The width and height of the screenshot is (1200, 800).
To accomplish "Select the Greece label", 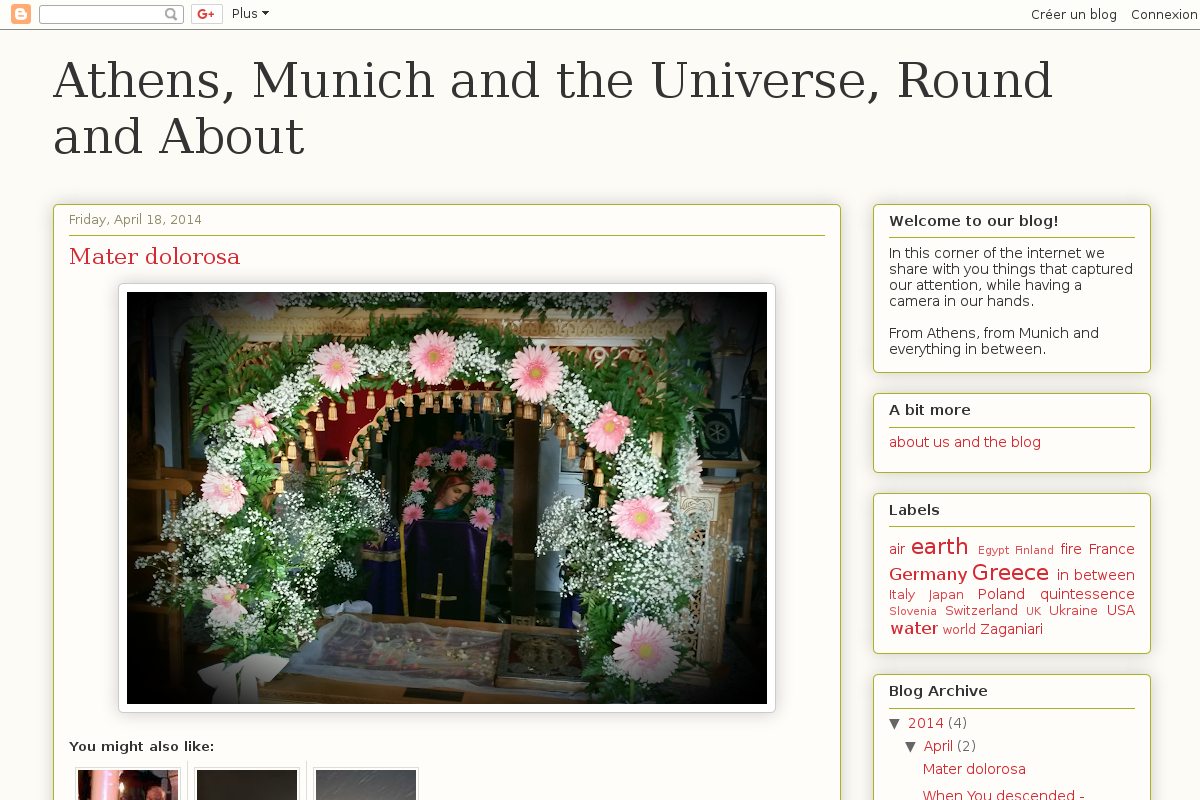I will [1010, 573].
